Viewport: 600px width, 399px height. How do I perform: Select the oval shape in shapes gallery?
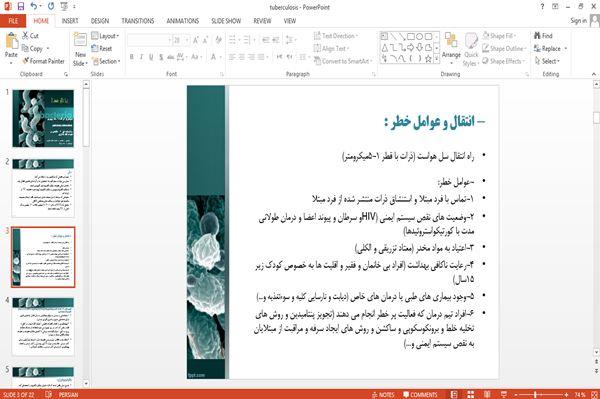[x=420, y=37]
